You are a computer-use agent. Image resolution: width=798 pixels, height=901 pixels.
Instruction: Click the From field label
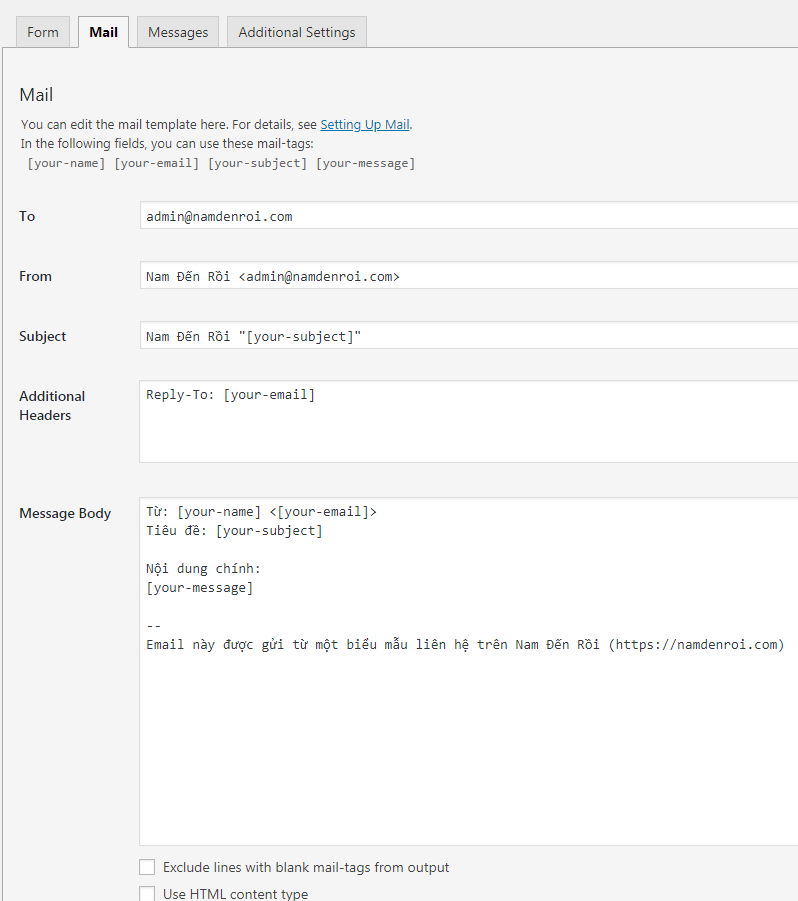click(x=36, y=276)
